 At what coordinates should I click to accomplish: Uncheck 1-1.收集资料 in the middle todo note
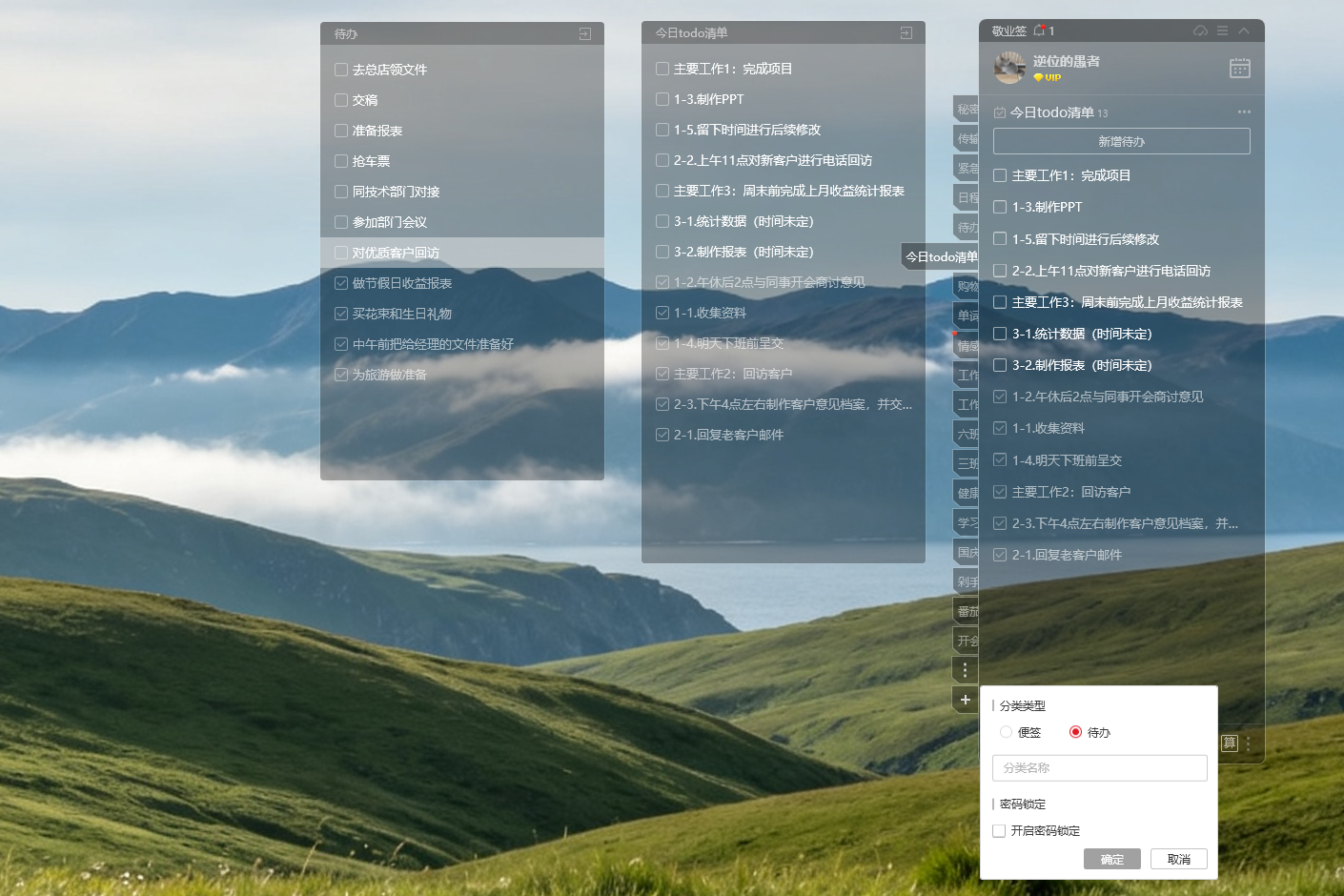point(662,313)
